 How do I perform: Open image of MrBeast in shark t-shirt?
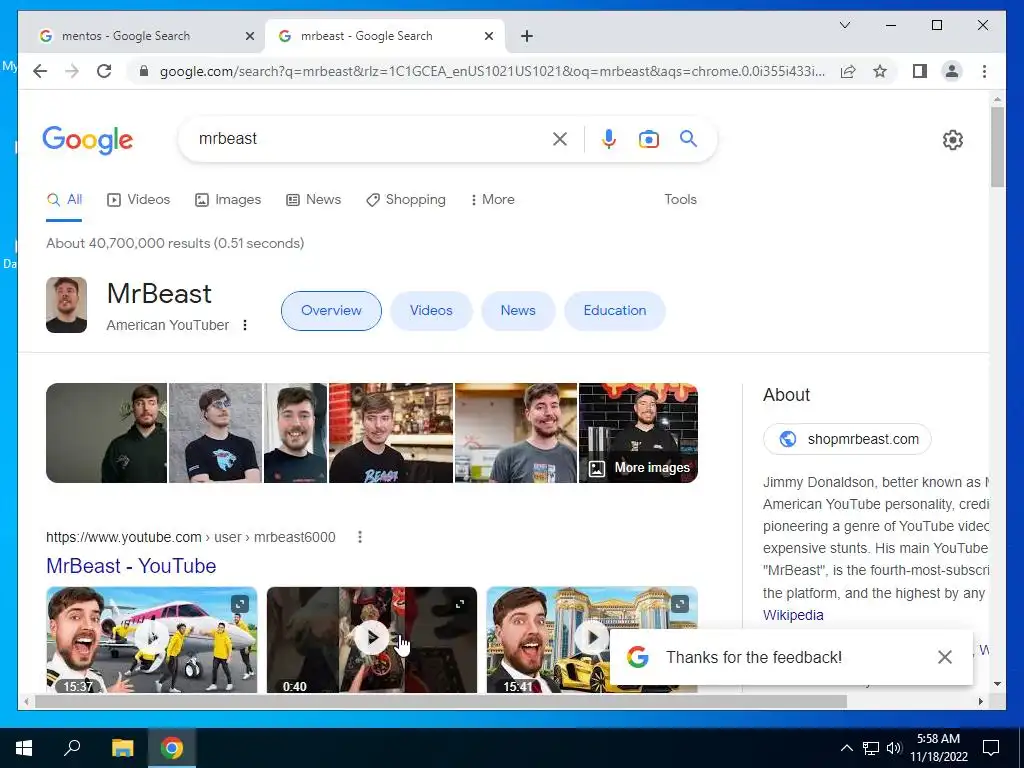click(x=215, y=433)
